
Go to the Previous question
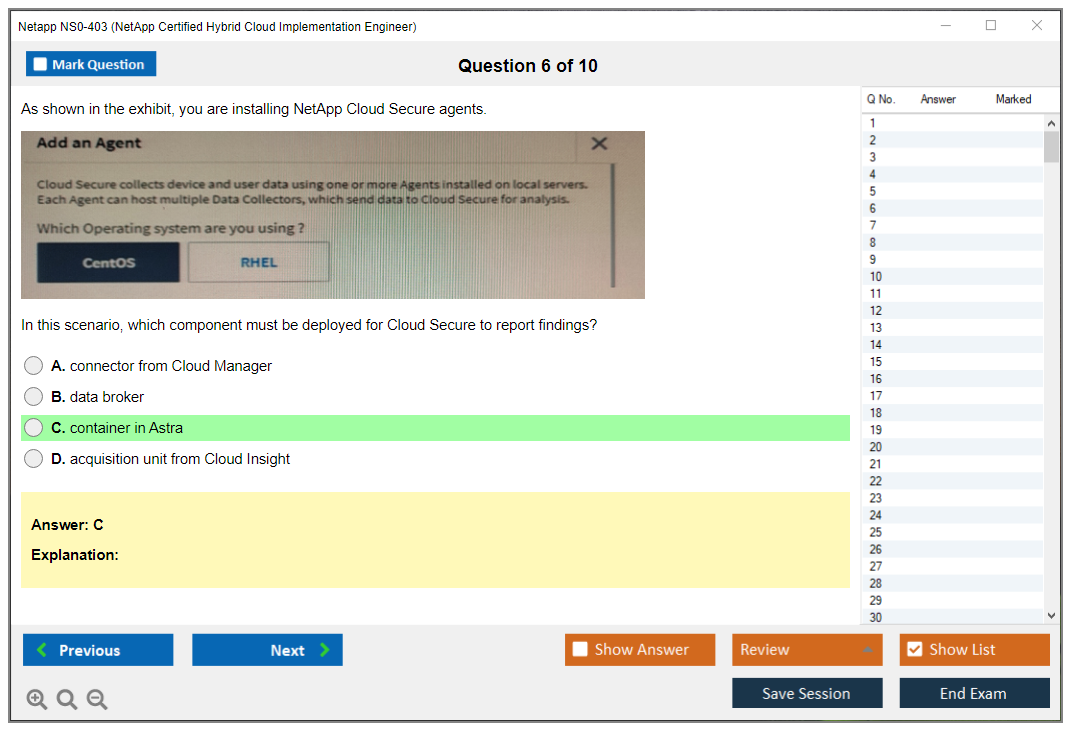point(98,650)
